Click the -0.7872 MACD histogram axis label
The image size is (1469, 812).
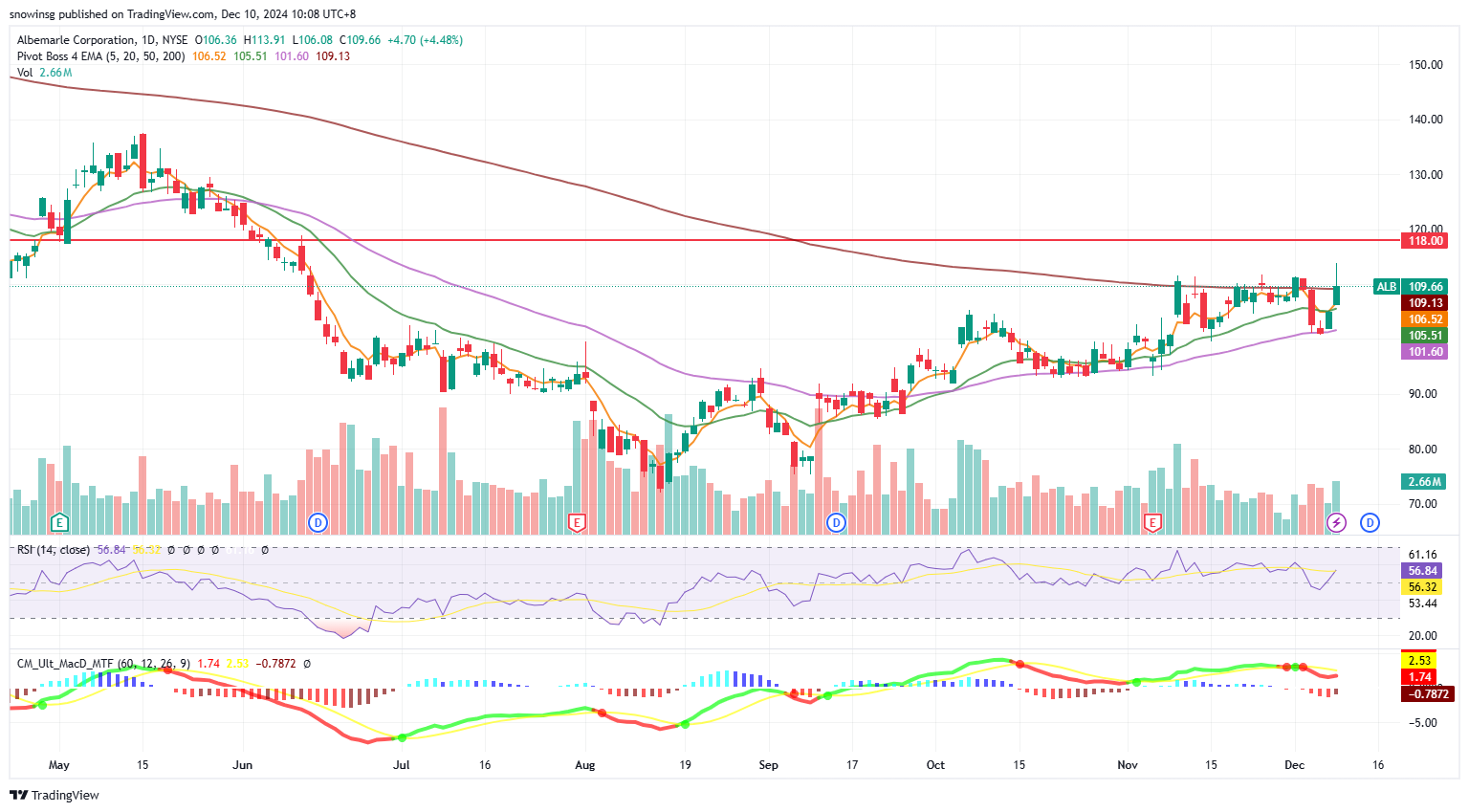click(1428, 694)
